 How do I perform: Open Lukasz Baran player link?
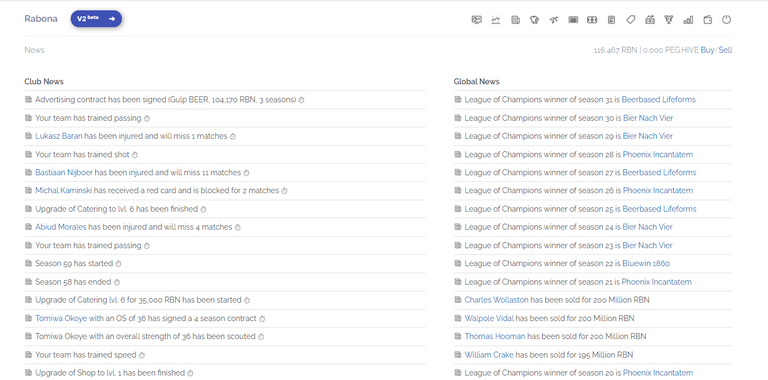click(x=59, y=136)
